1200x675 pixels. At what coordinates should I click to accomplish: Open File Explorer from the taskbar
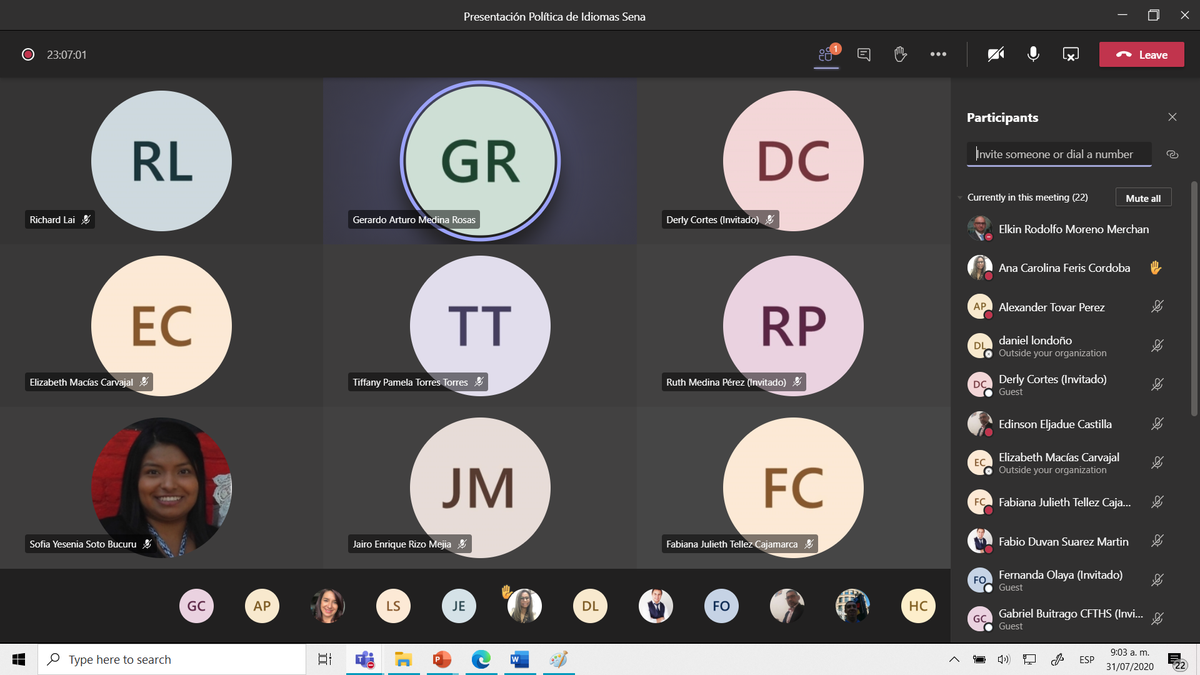tap(403, 659)
